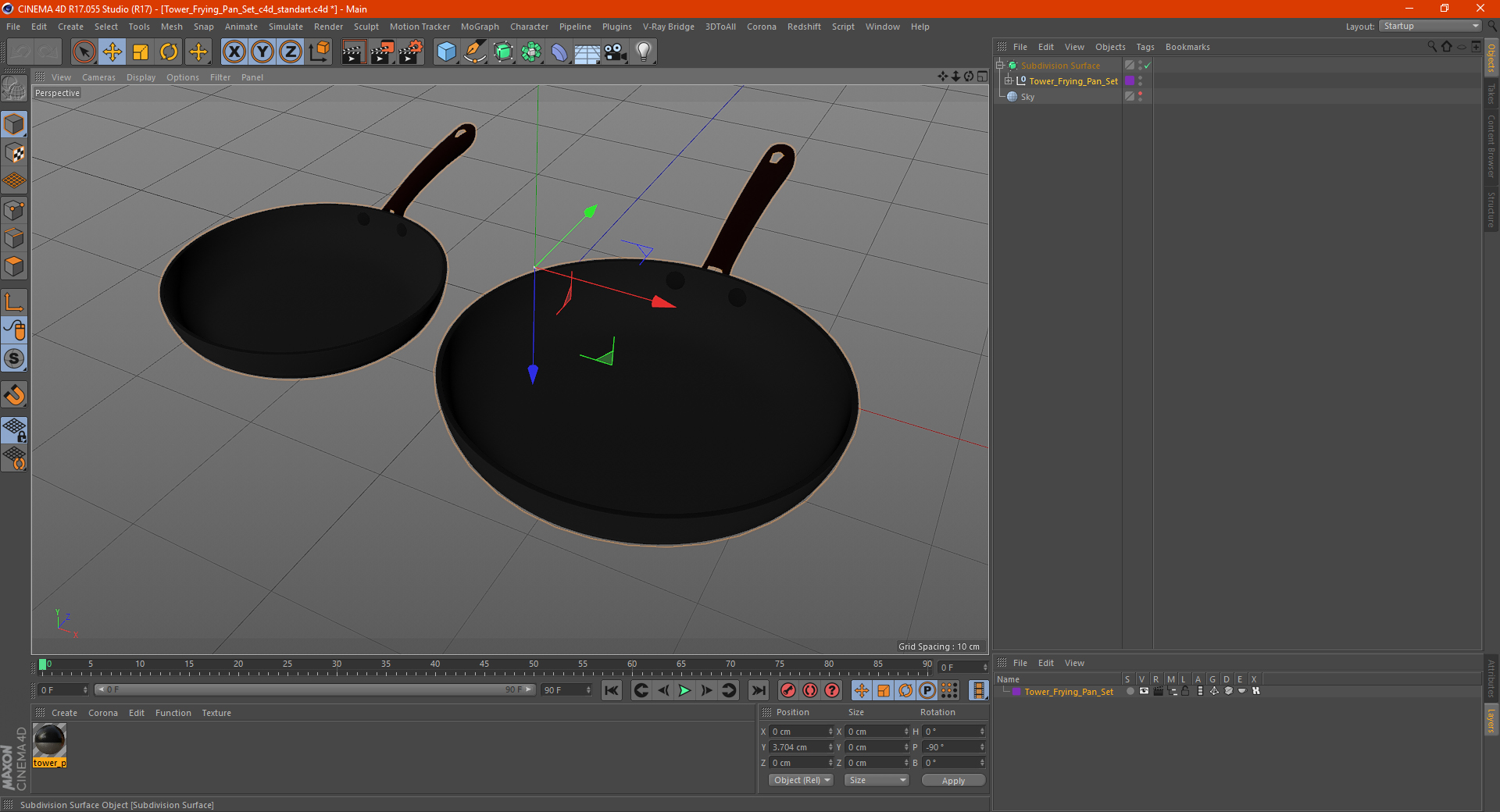Open material manager Texture menu

[216, 713]
